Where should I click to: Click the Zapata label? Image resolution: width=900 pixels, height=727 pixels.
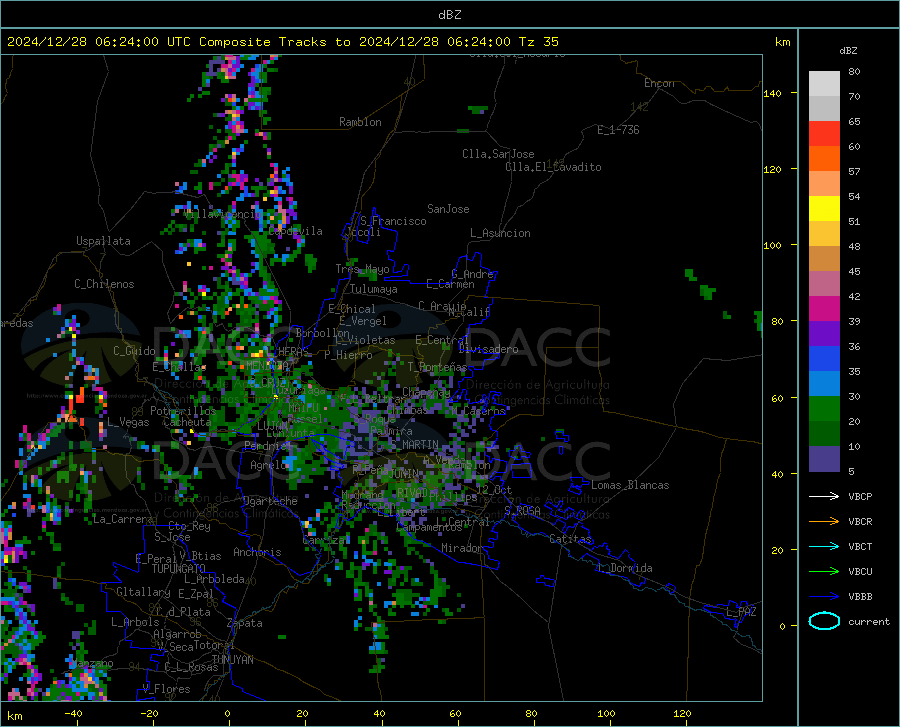[245, 623]
